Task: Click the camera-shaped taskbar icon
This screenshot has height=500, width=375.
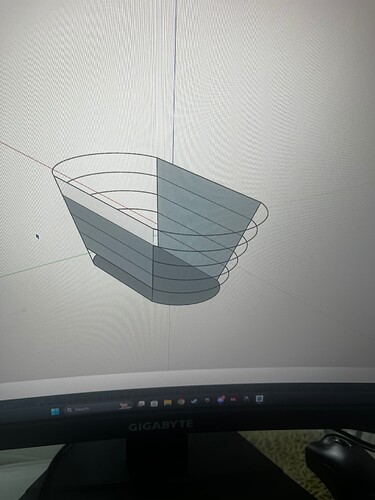Action: tap(154, 404)
